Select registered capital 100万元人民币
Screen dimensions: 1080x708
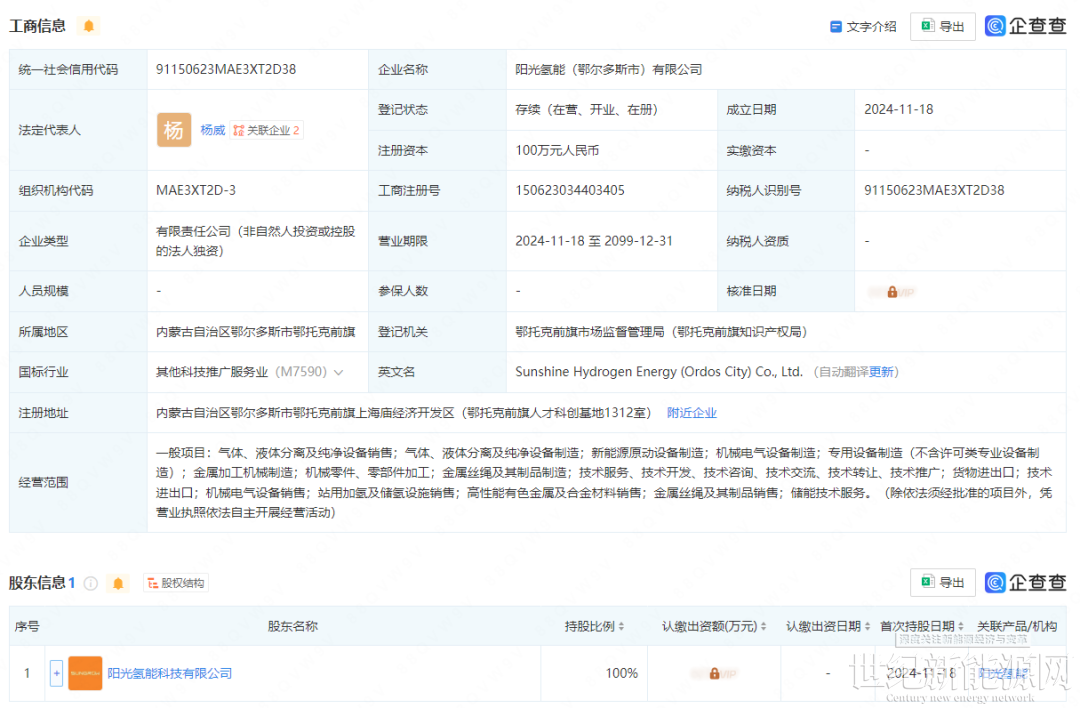(x=557, y=150)
